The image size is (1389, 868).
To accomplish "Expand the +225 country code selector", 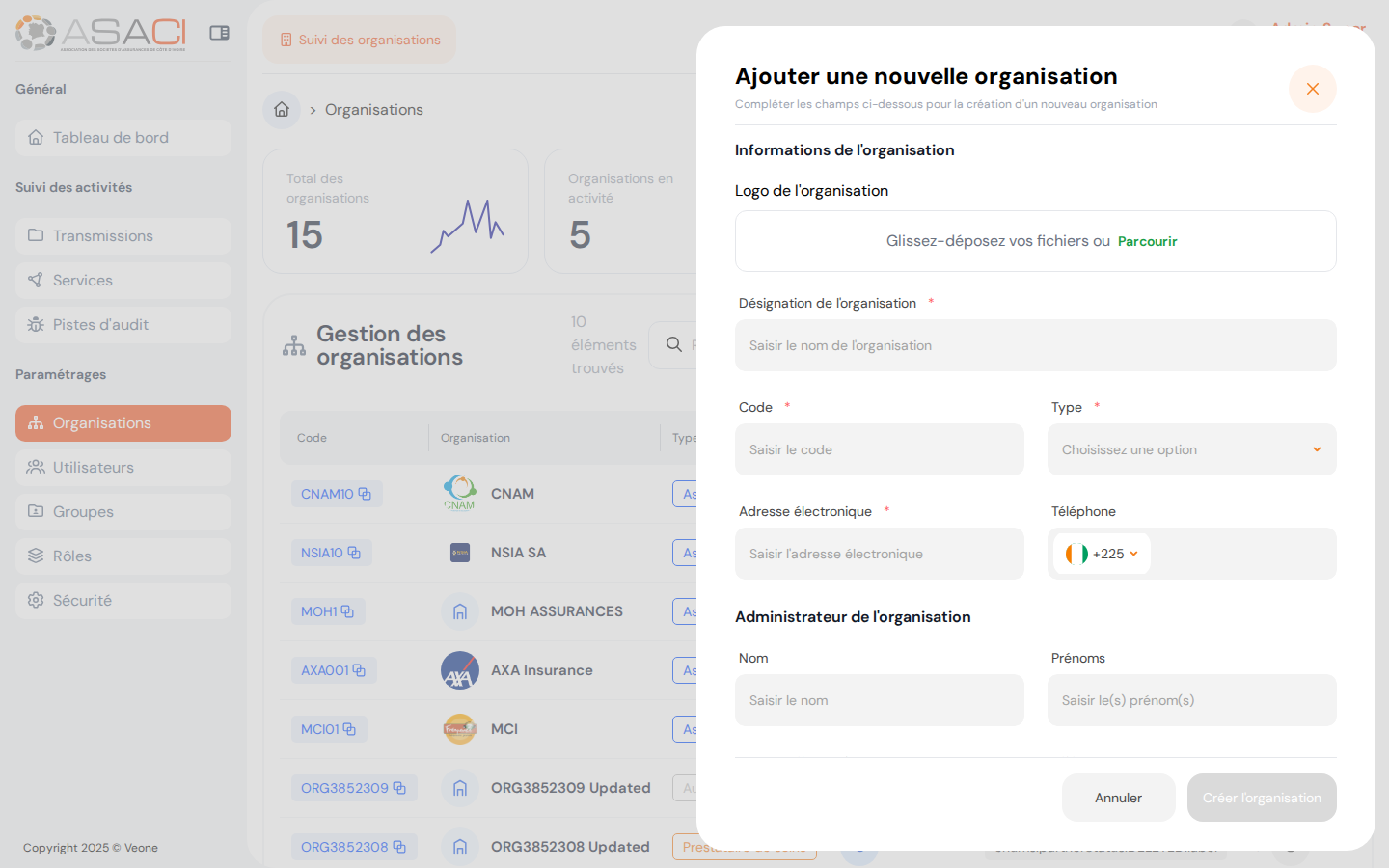I will 1101,554.
